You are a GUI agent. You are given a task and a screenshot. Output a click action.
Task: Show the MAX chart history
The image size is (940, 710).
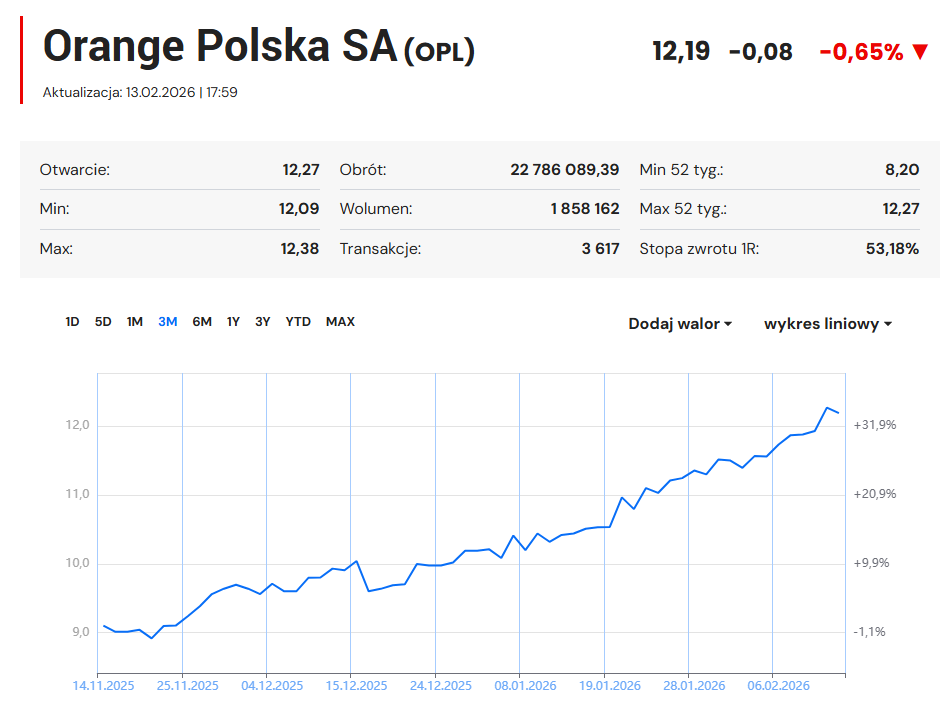(x=340, y=322)
